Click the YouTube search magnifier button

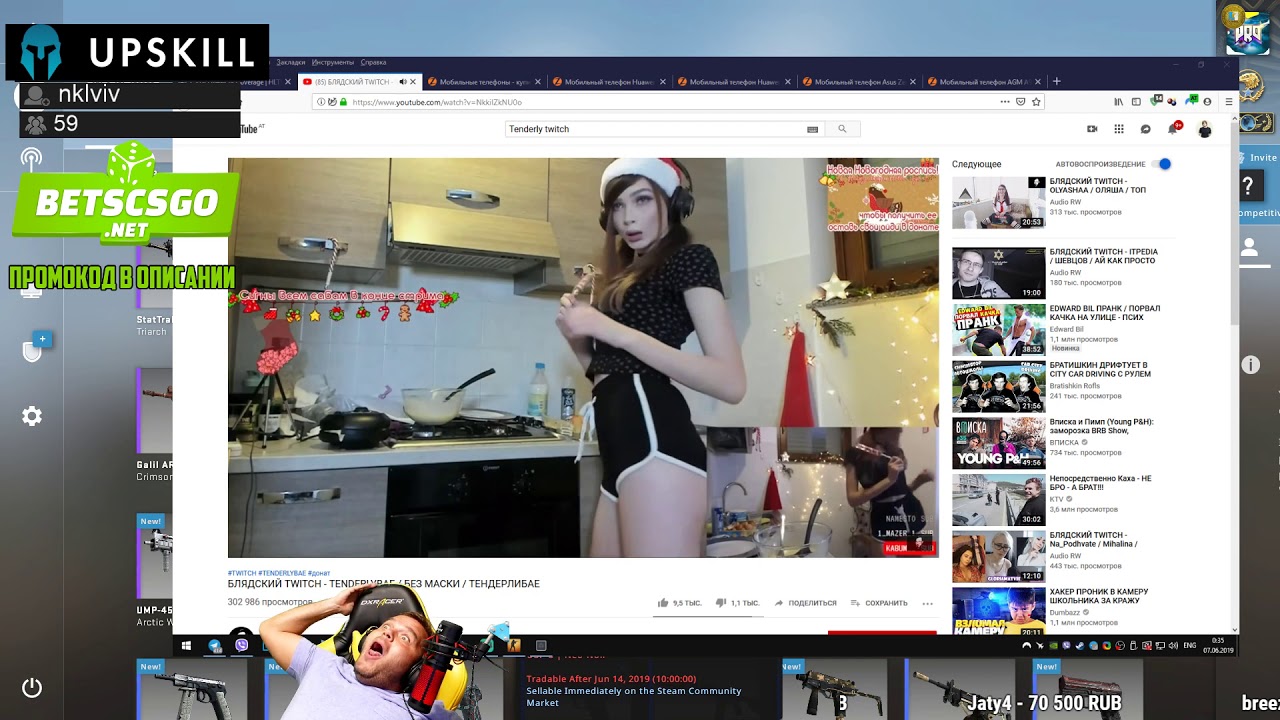842,129
